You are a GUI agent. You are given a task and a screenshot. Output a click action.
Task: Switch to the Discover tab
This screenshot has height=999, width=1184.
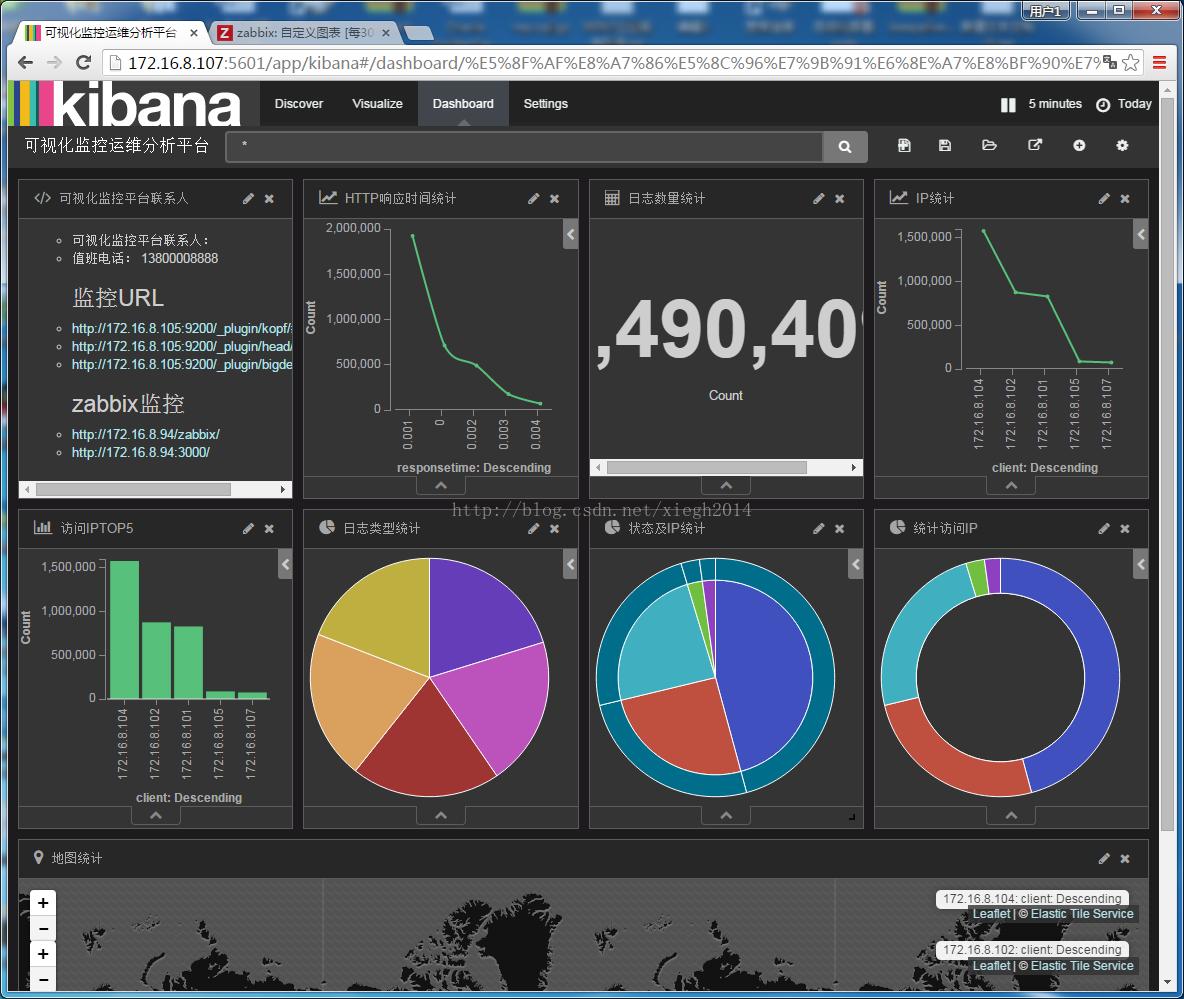point(298,104)
